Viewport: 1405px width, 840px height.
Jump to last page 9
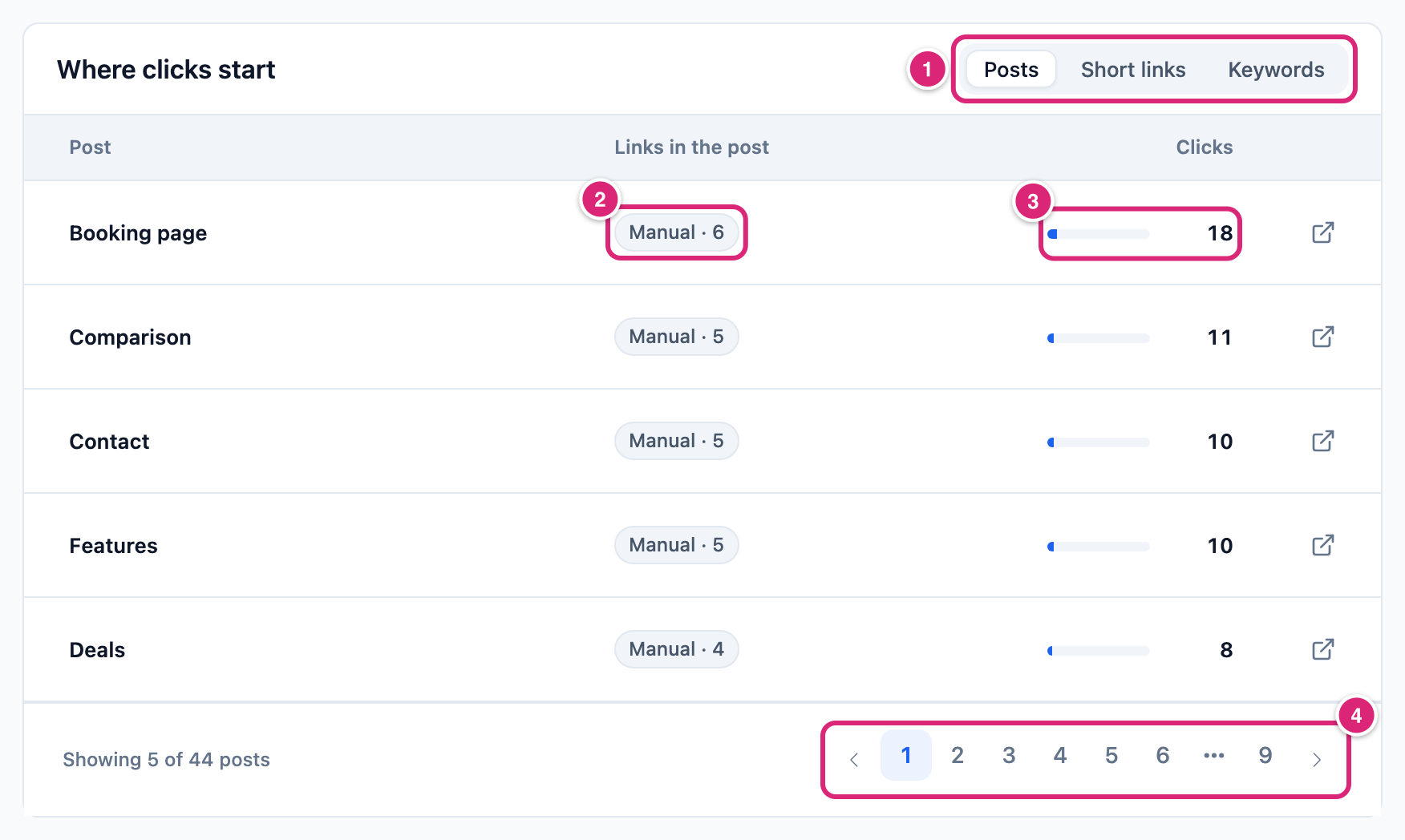coord(1265,755)
